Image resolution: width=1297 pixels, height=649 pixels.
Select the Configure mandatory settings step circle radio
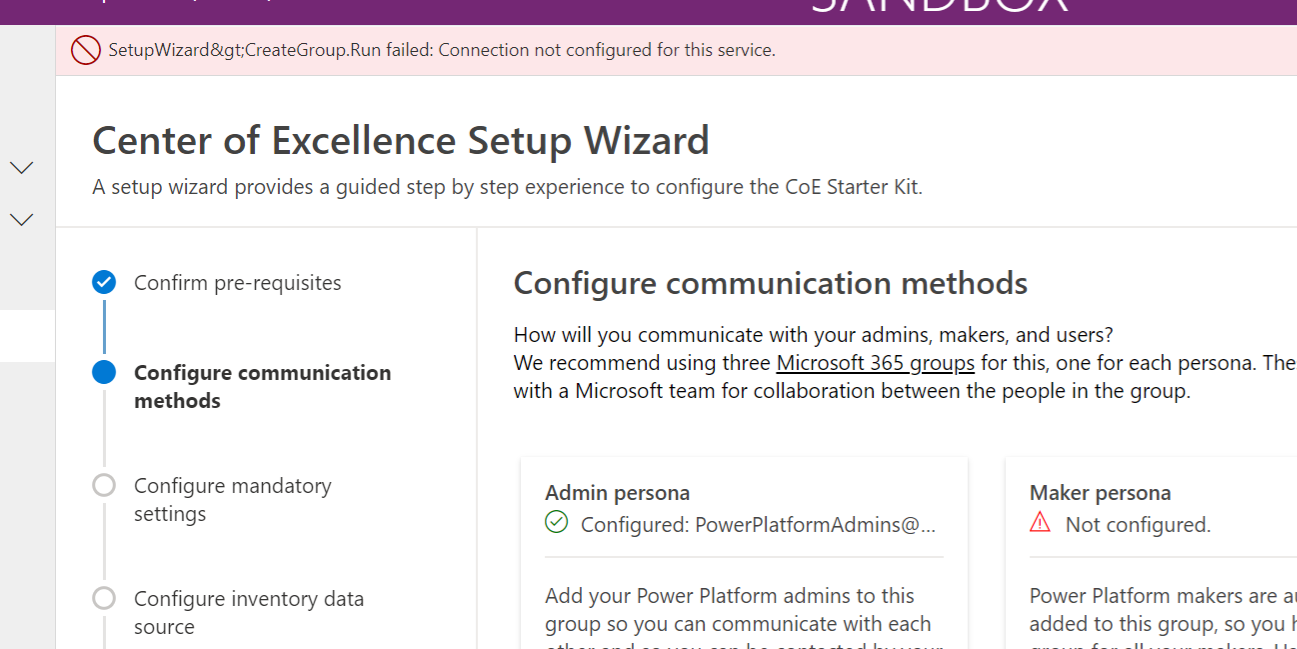pos(104,485)
